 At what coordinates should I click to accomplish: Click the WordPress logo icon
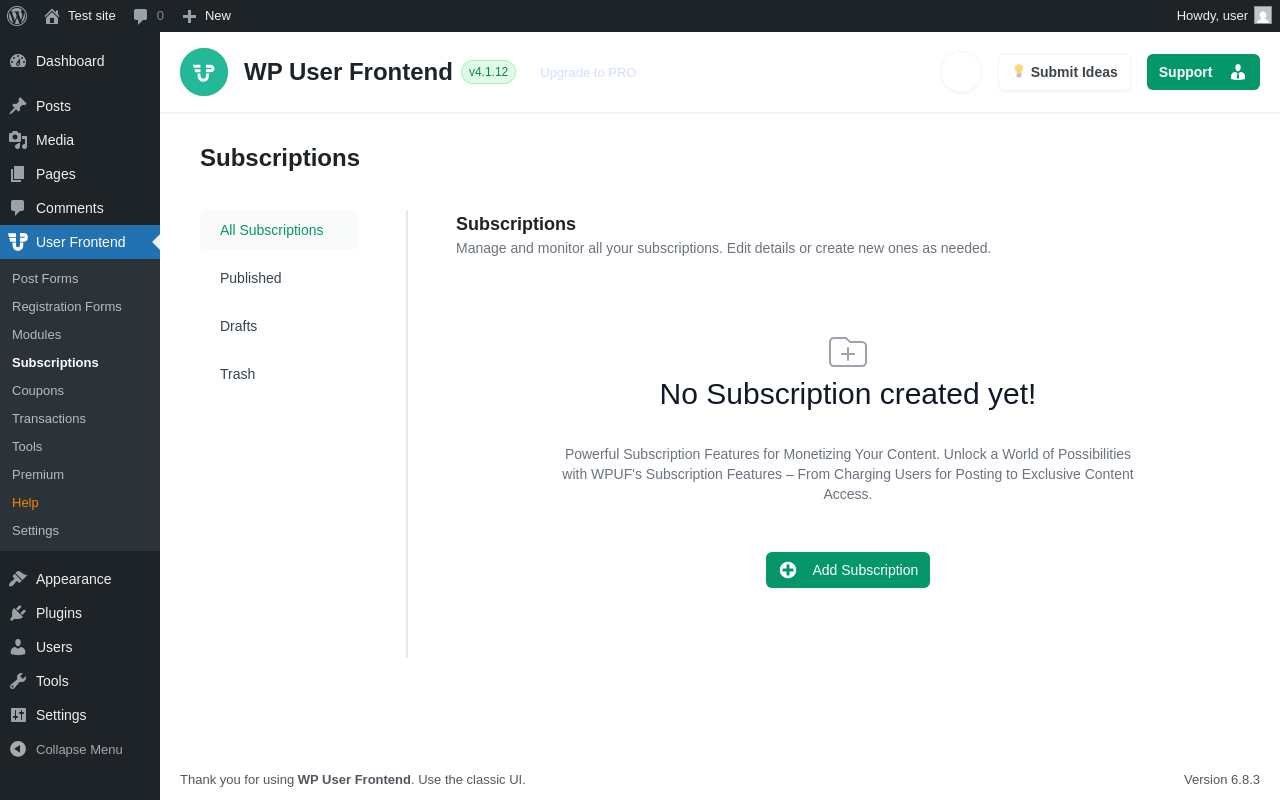click(x=17, y=16)
